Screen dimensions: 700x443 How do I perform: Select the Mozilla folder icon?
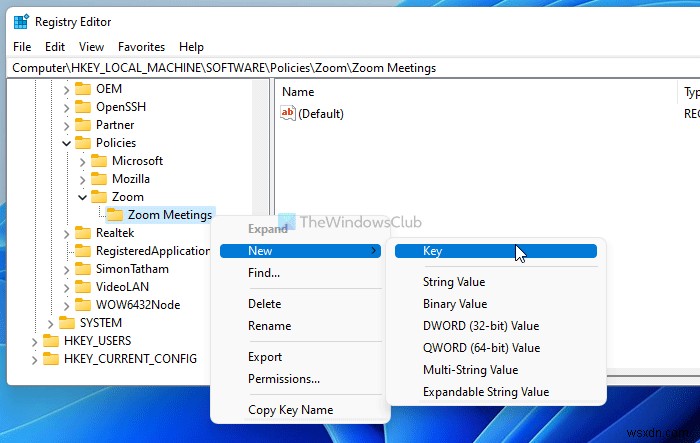tap(99, 179)
